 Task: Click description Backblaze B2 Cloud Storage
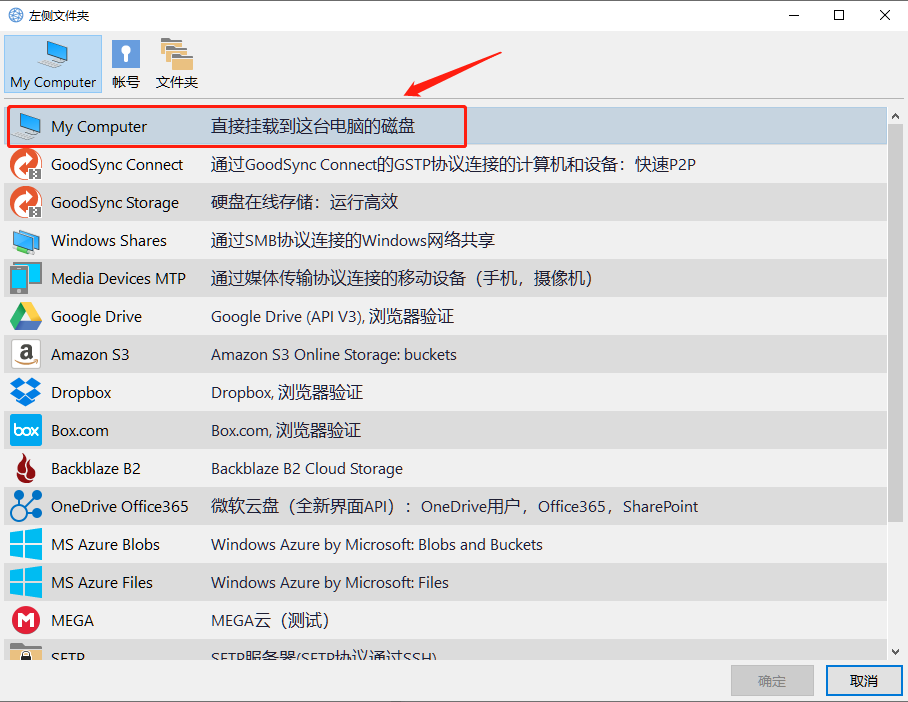[x=307, y=469]
